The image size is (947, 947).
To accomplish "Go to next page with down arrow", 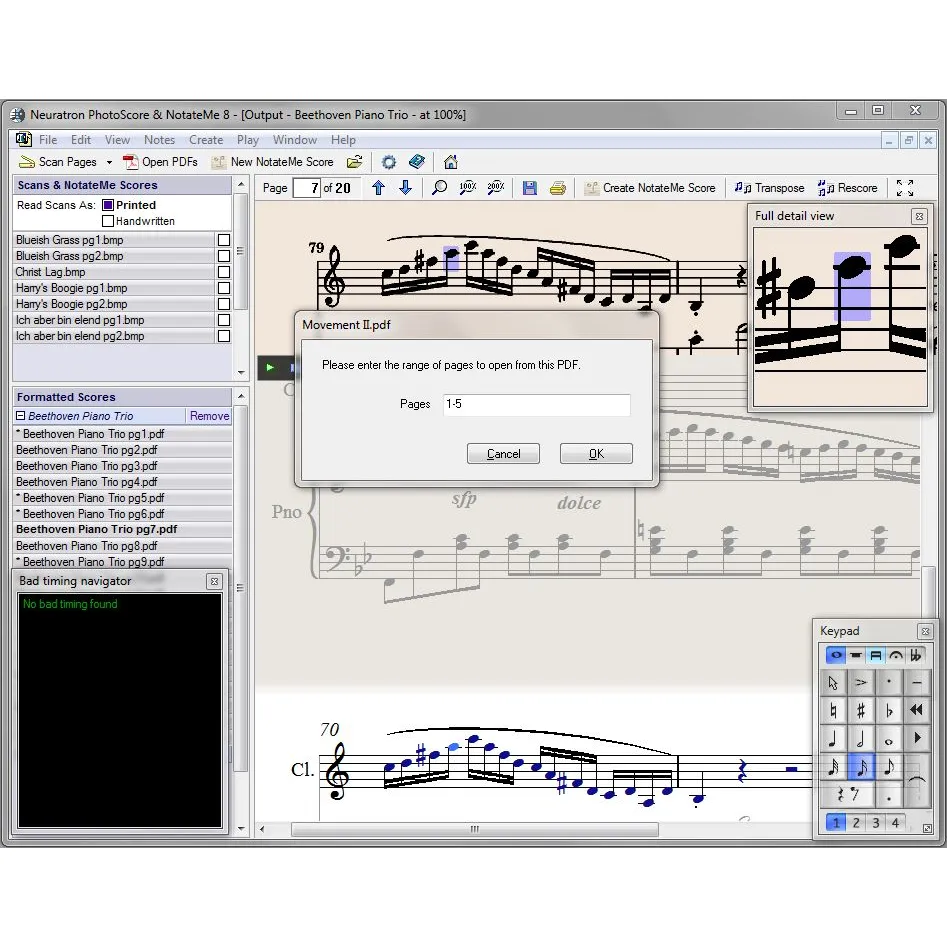I will point(405,188).
